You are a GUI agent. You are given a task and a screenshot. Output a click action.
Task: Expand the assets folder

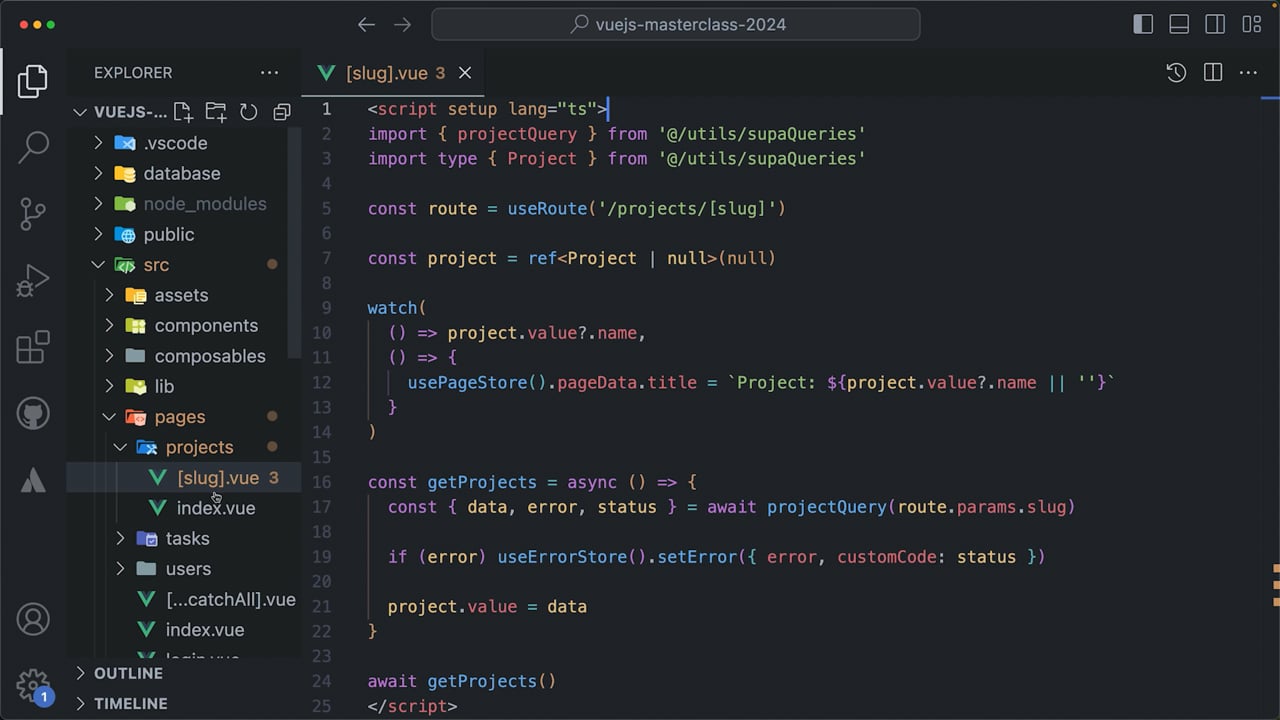click(109, 295)
